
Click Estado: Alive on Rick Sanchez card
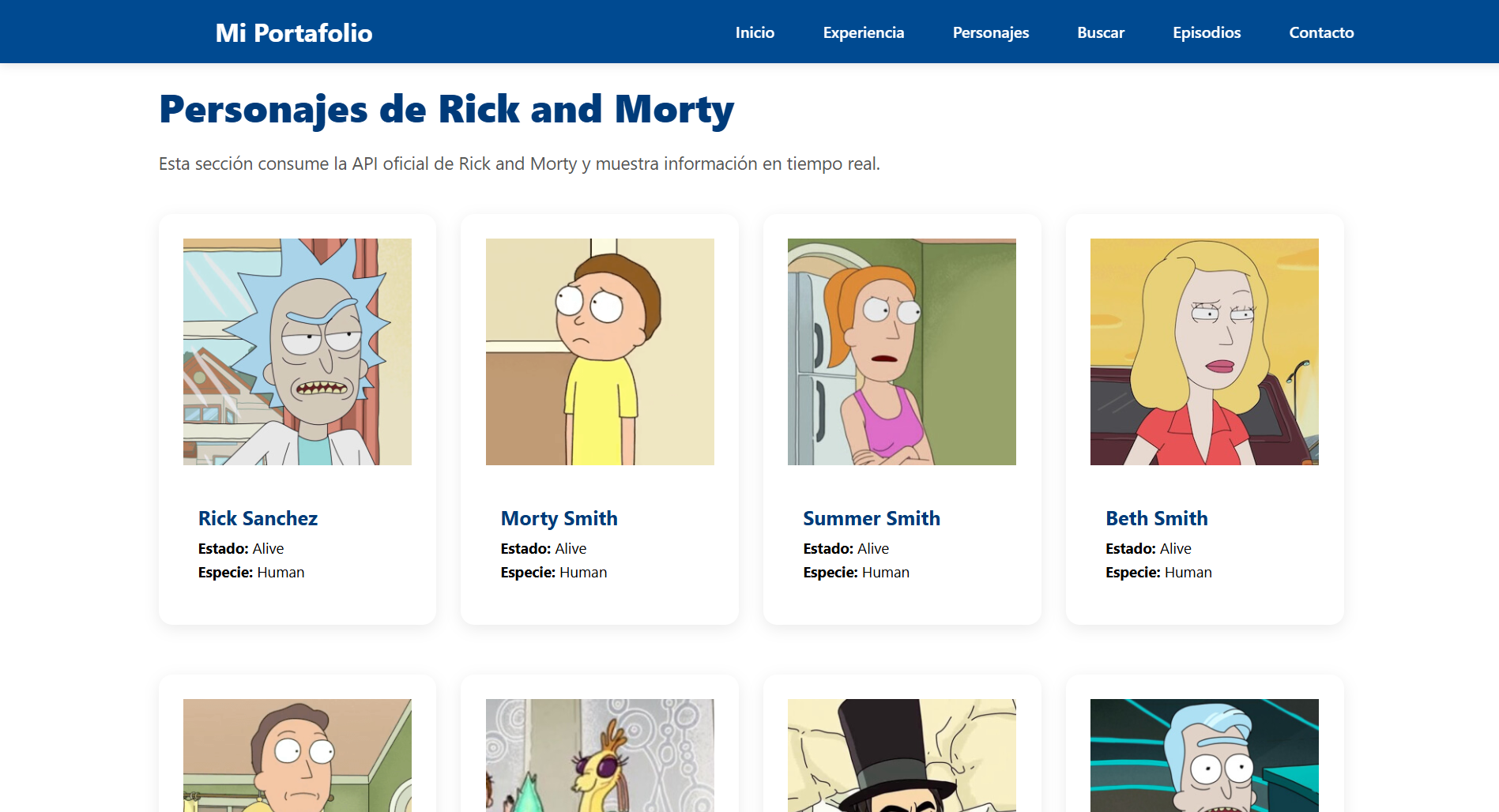pos(241,548)
